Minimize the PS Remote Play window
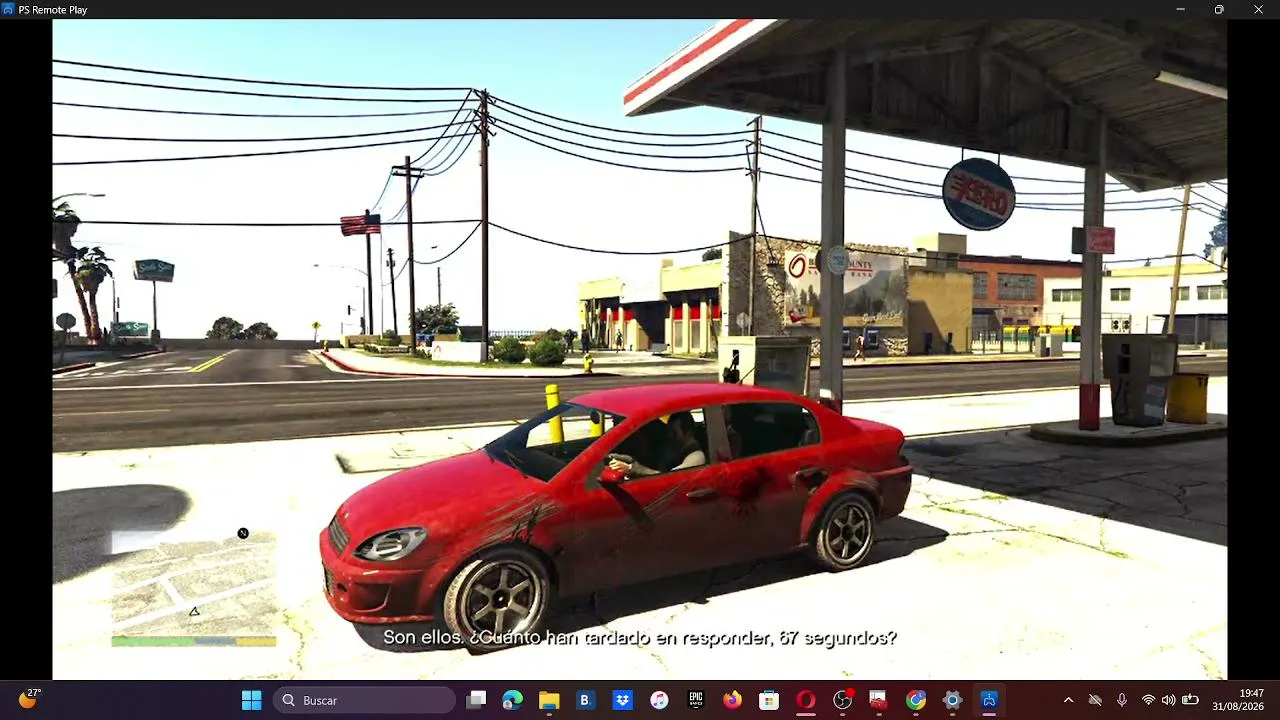 point(1181,9)
